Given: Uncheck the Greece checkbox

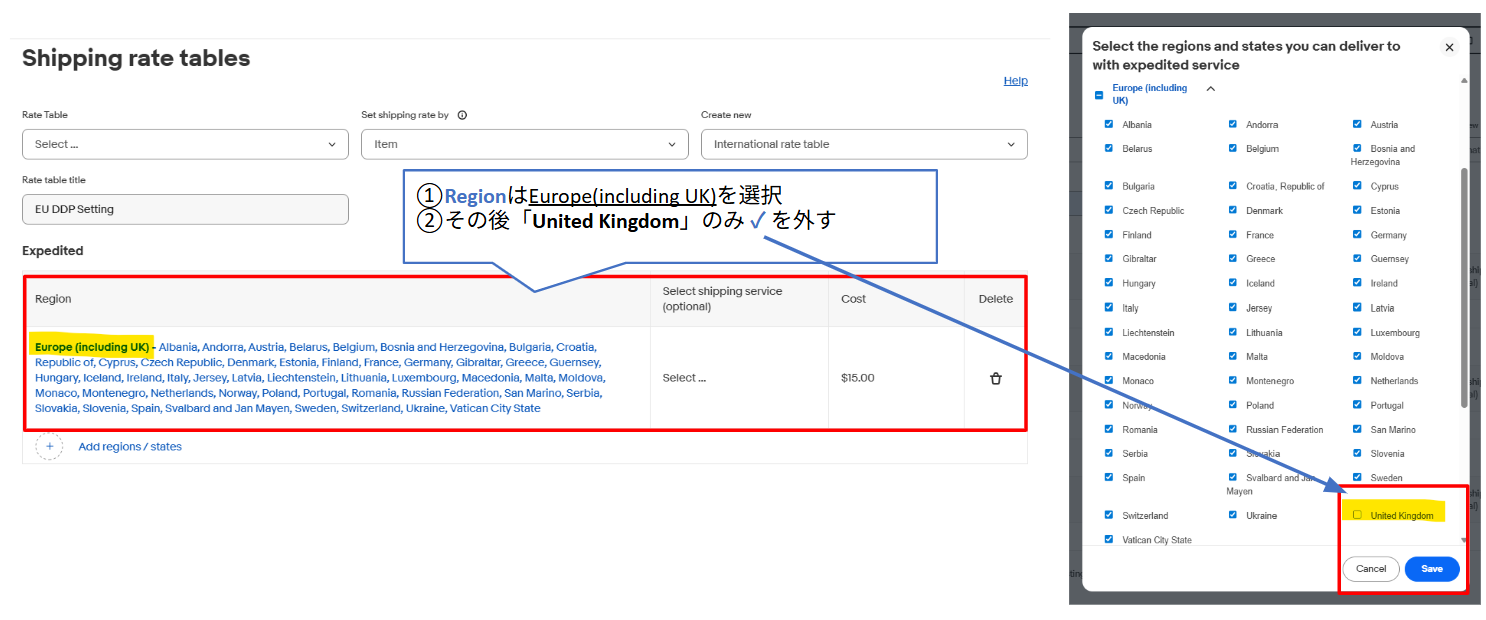Looking at the screenshot, I should [1233, 258].
